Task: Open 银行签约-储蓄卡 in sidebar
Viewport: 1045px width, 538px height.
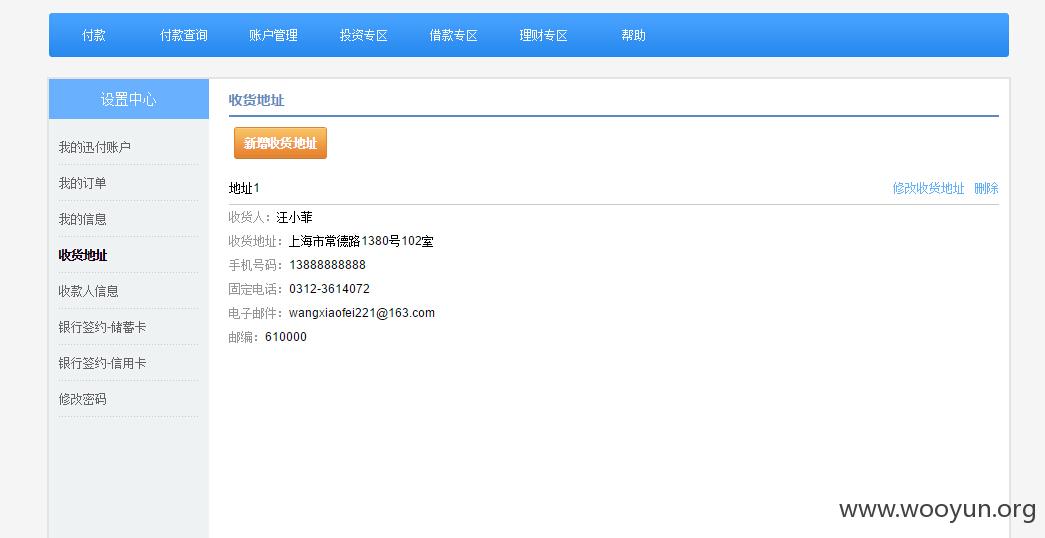Action: tap(102, 327)
